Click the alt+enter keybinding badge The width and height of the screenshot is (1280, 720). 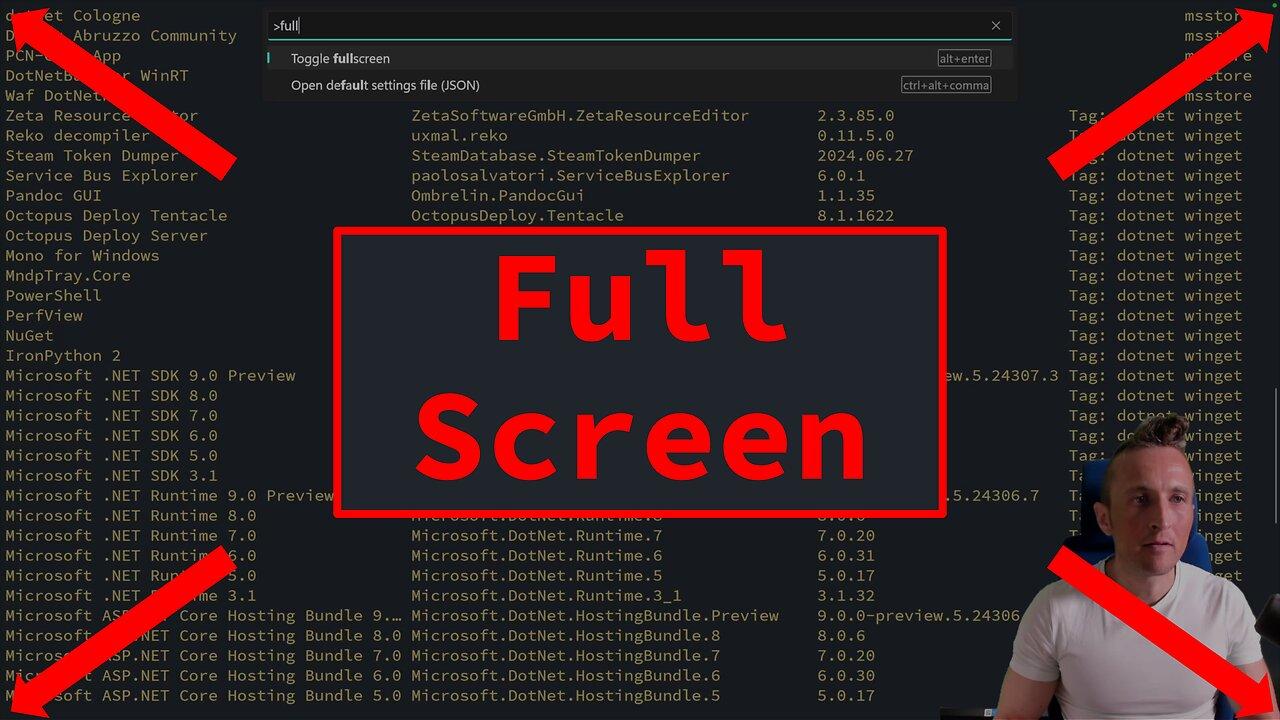[x=963, y=58]
